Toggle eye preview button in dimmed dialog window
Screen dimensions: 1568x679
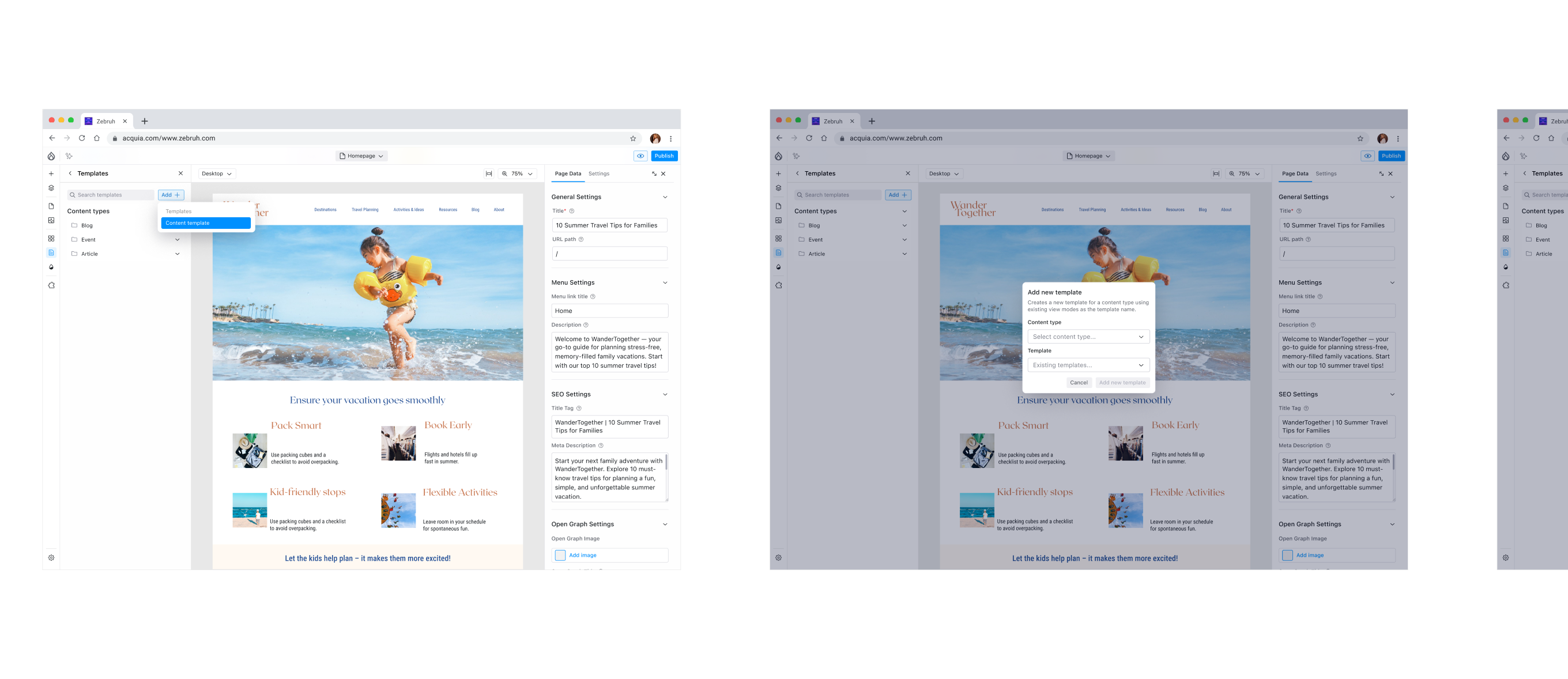pos(1367,156)
